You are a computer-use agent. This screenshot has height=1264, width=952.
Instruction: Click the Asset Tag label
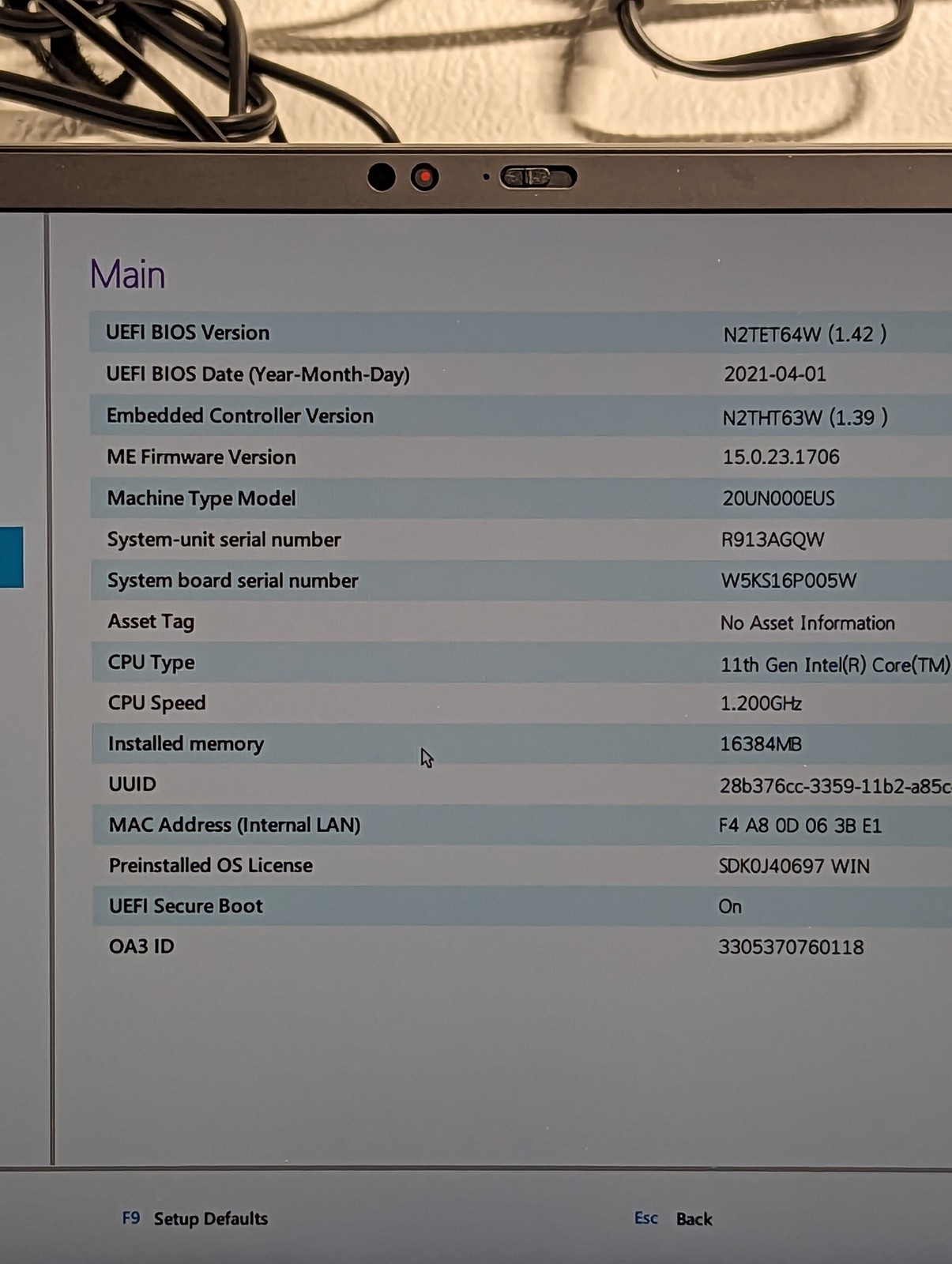151,622
